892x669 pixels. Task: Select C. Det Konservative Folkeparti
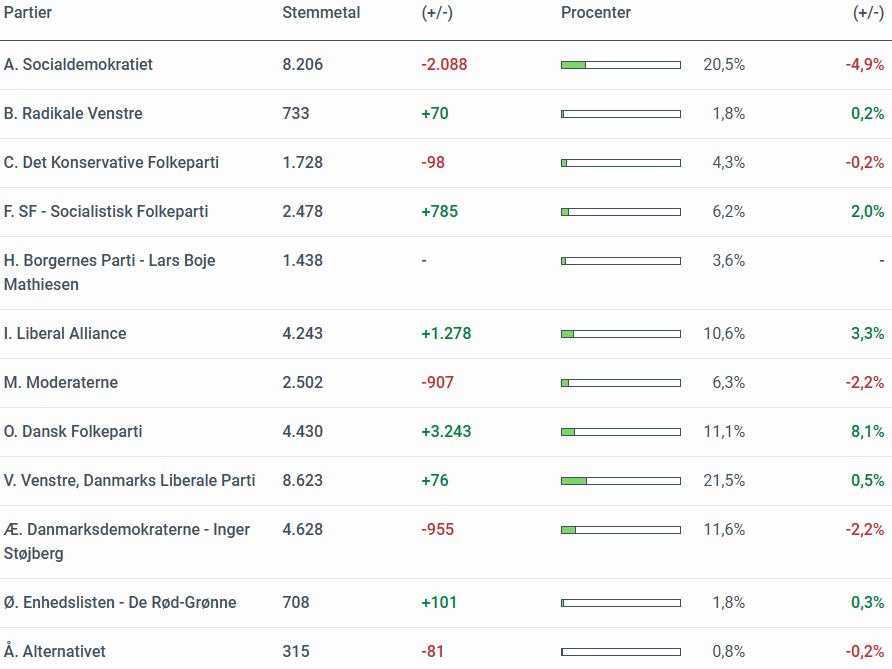[111, 162]
